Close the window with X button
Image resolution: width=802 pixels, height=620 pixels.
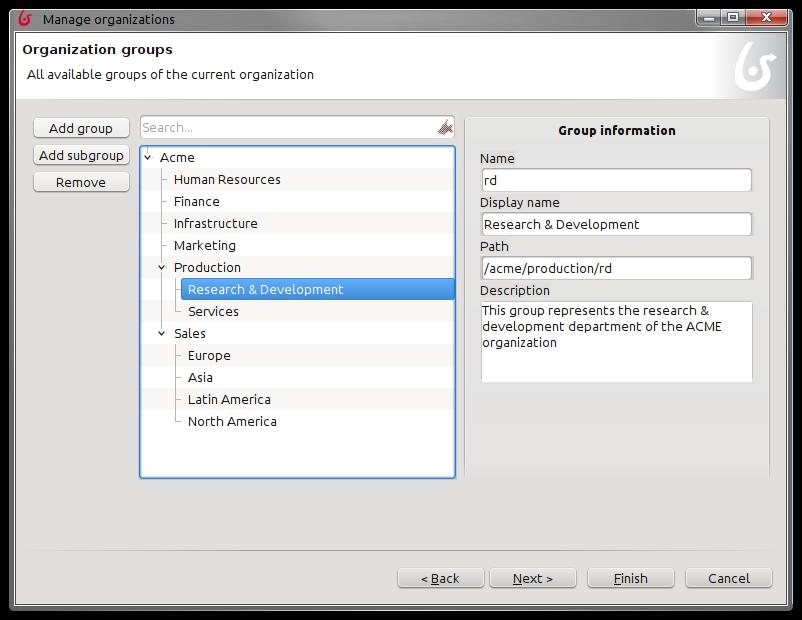click(x=766, y=17)
